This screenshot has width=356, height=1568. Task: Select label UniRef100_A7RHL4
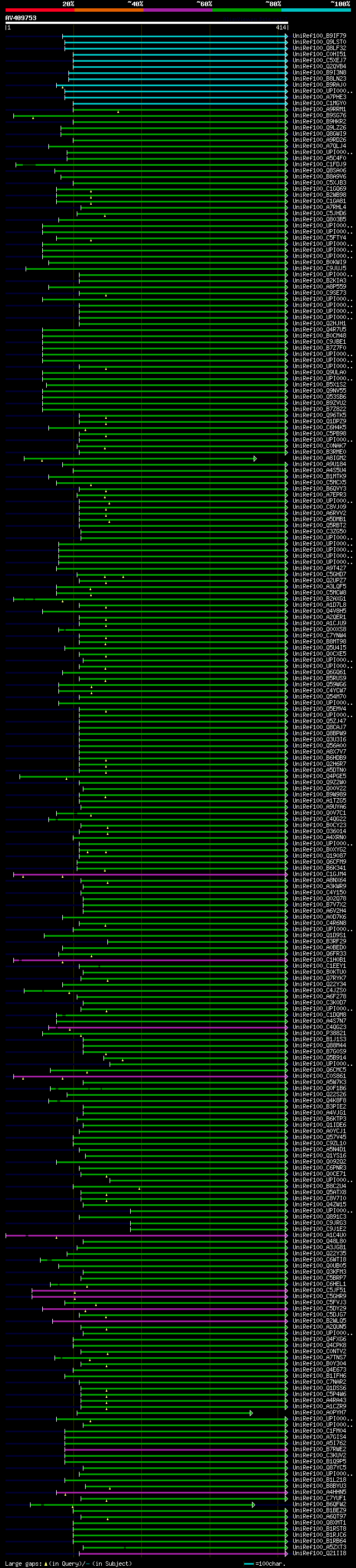click(x=319, y=207)
